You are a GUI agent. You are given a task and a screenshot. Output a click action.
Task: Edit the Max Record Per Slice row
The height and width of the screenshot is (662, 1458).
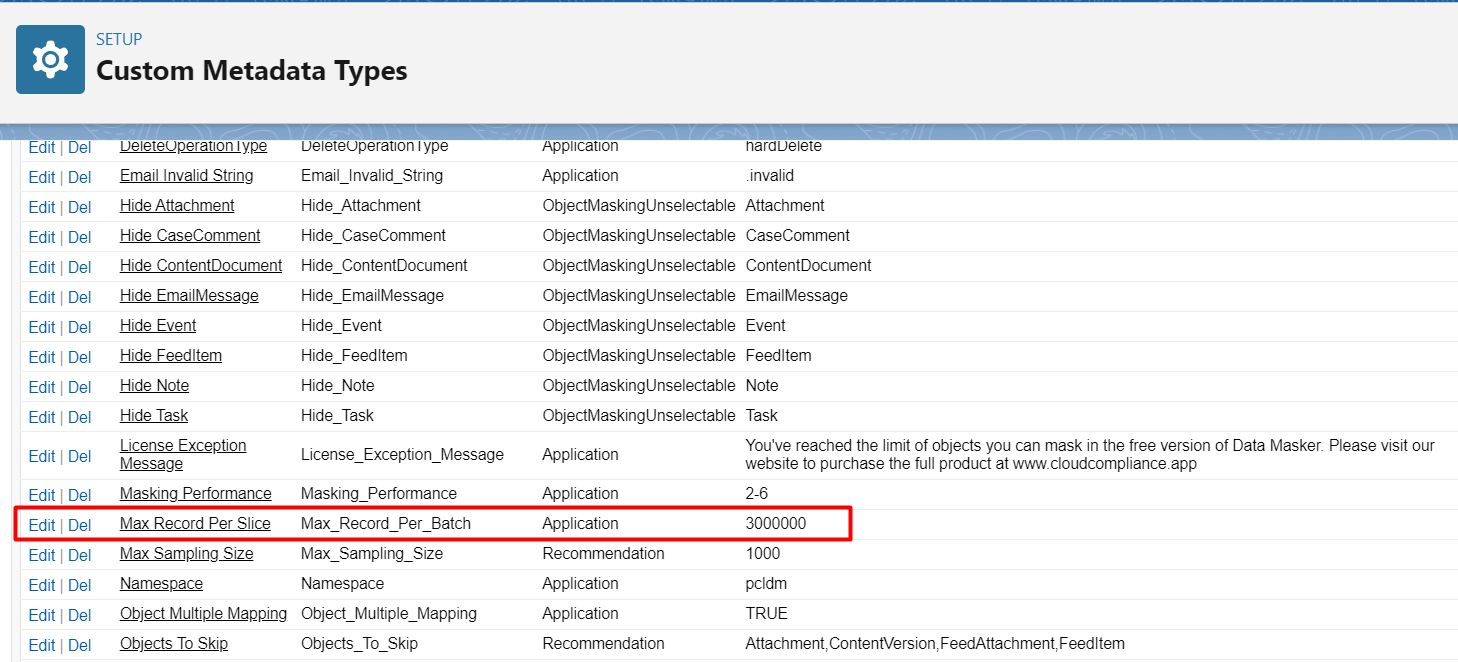click(x=42, y=525)
